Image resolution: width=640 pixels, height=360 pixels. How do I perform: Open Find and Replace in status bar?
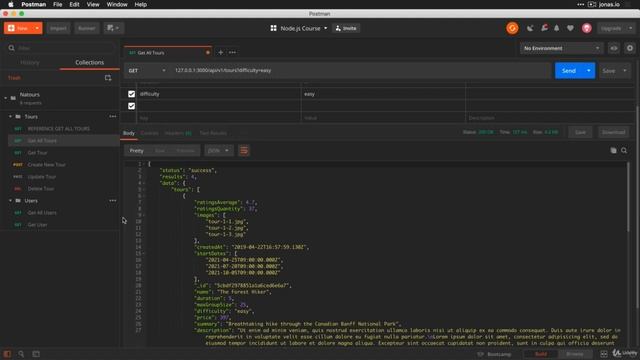tap(21, 354)
